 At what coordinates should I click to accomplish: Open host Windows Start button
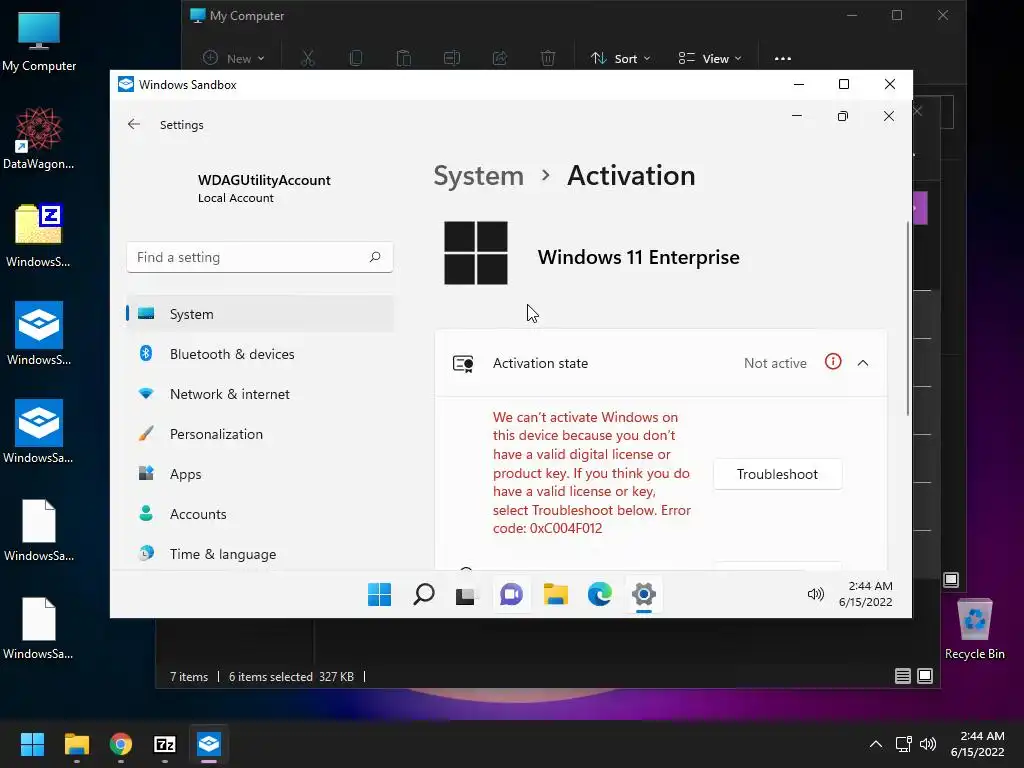point(32,744)
